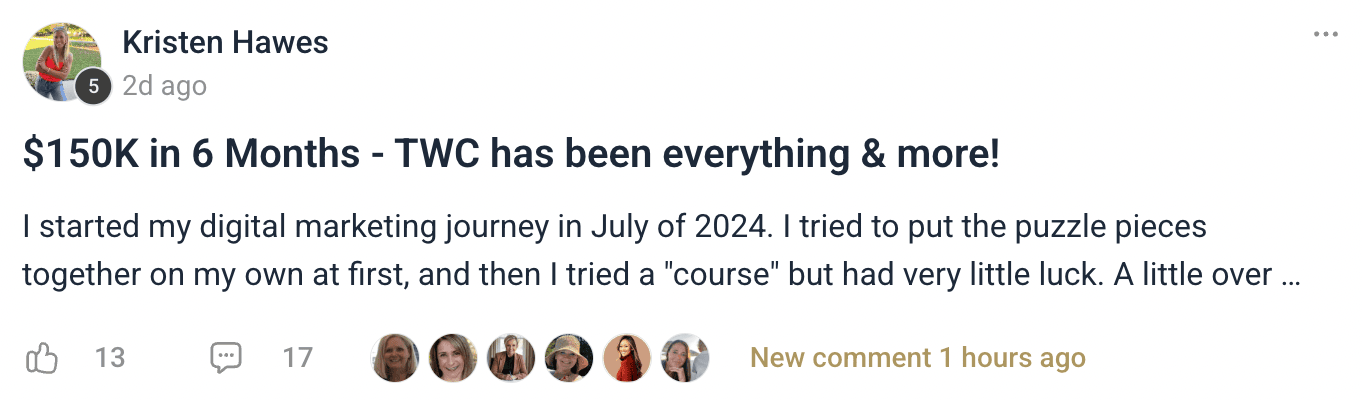Open the "$150K in 6 Months" post title
Viewport: 1362px width, 400px height.
[x=510, y=155]
